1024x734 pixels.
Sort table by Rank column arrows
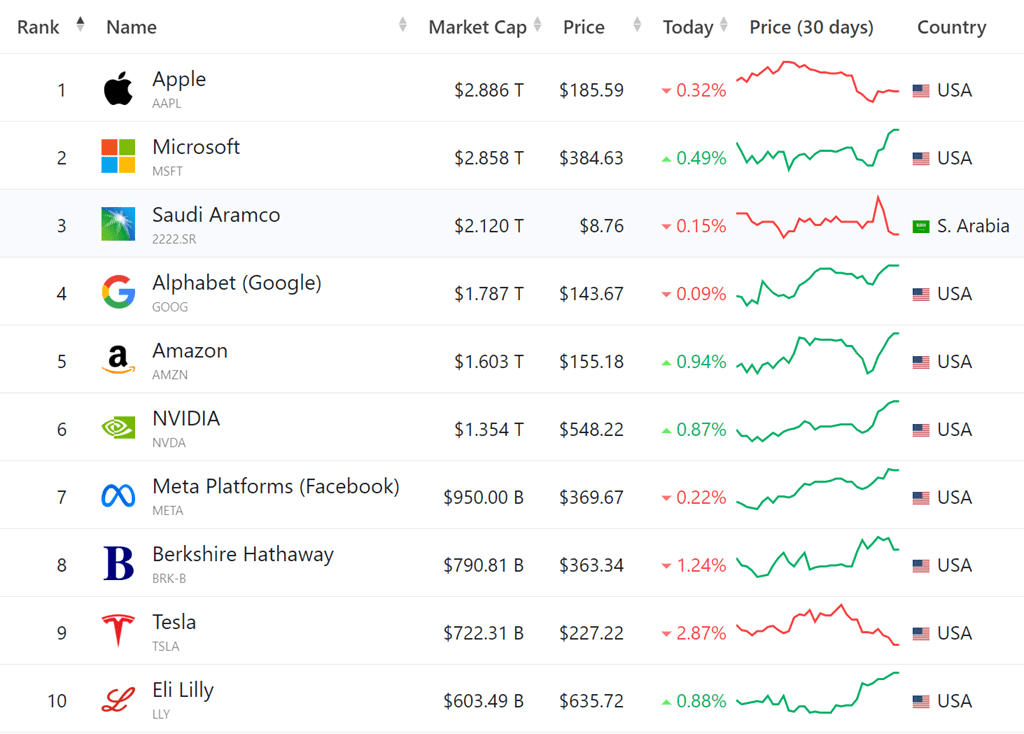point(80,25)
